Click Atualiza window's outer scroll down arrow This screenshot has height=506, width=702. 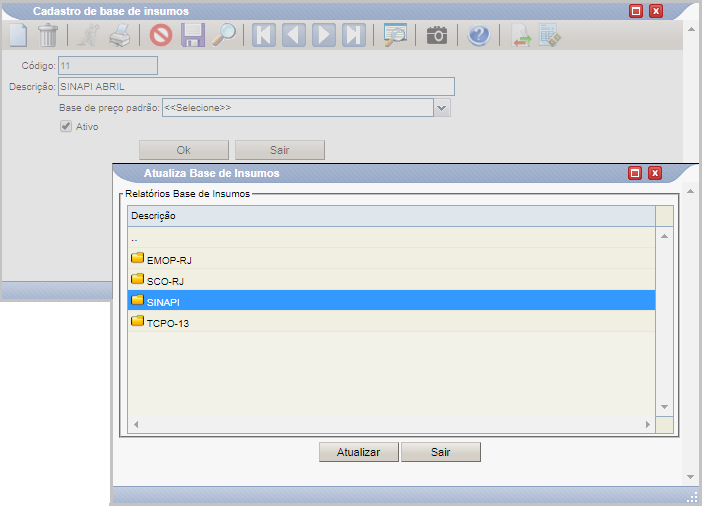tap(690, 477)
